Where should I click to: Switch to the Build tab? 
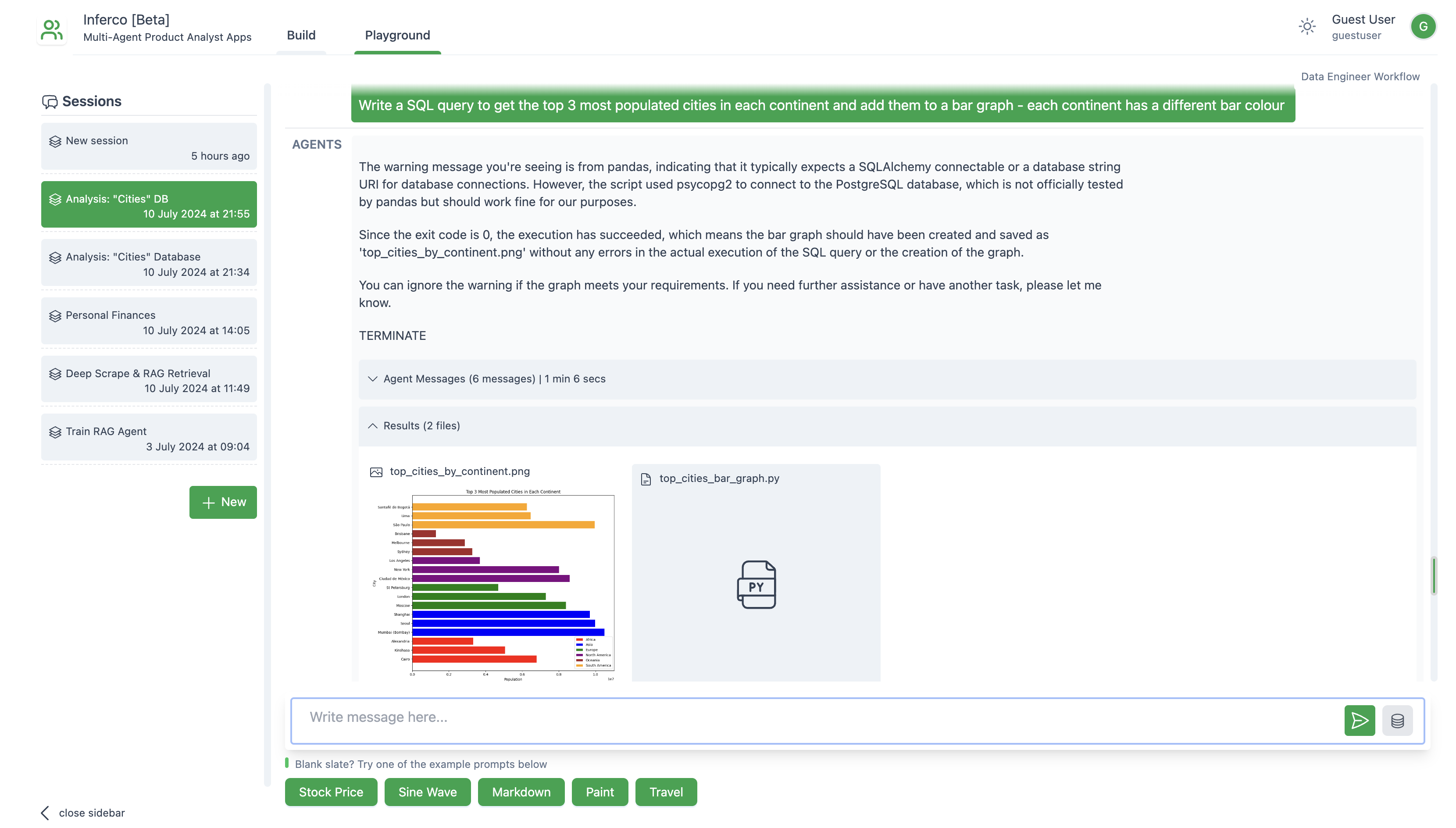[x=301, y=35]
